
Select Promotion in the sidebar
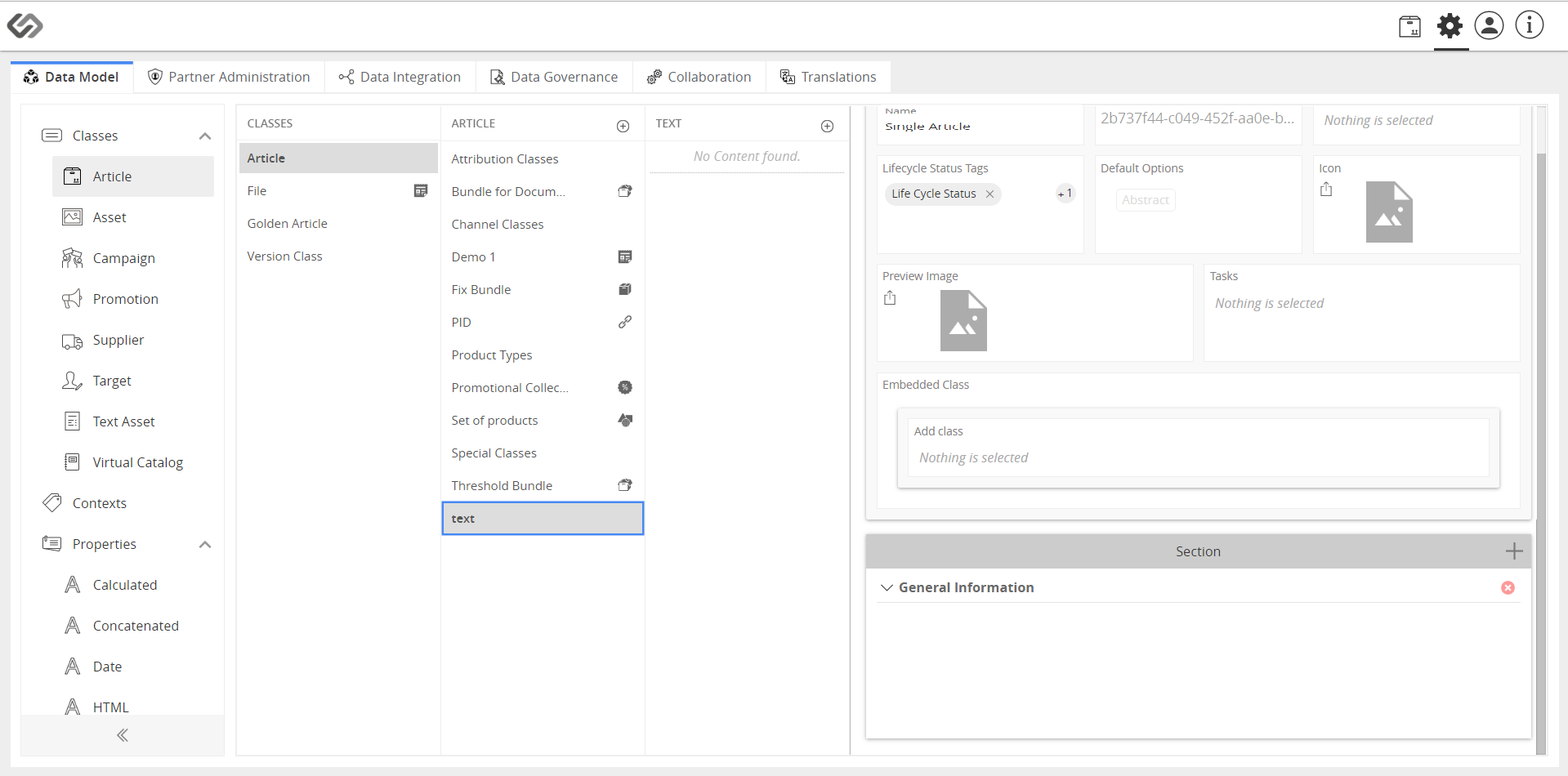coord(133,299)
